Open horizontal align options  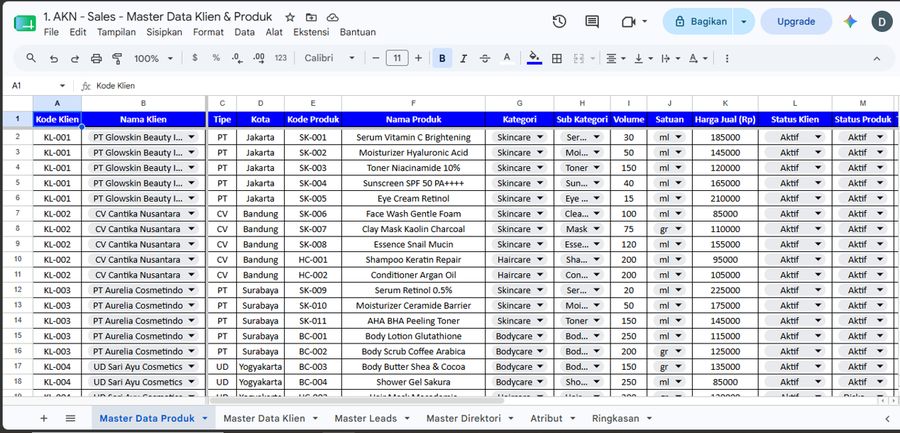point(616,58)
